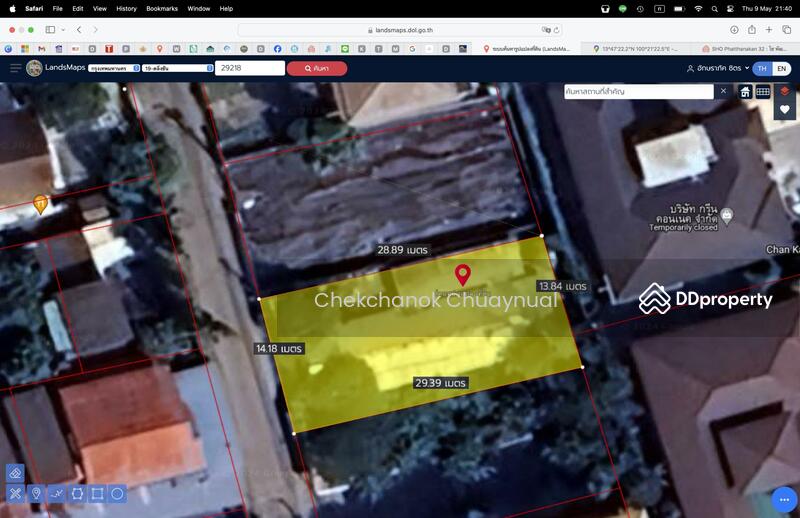Pick the place-marker pin tool

tap(36, 494)
